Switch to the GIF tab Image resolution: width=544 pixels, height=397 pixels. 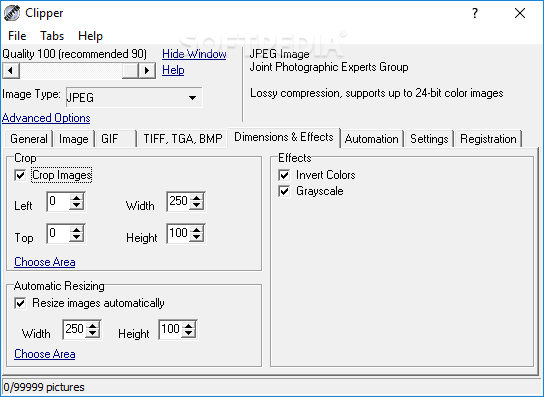click(x=116, y=139)
